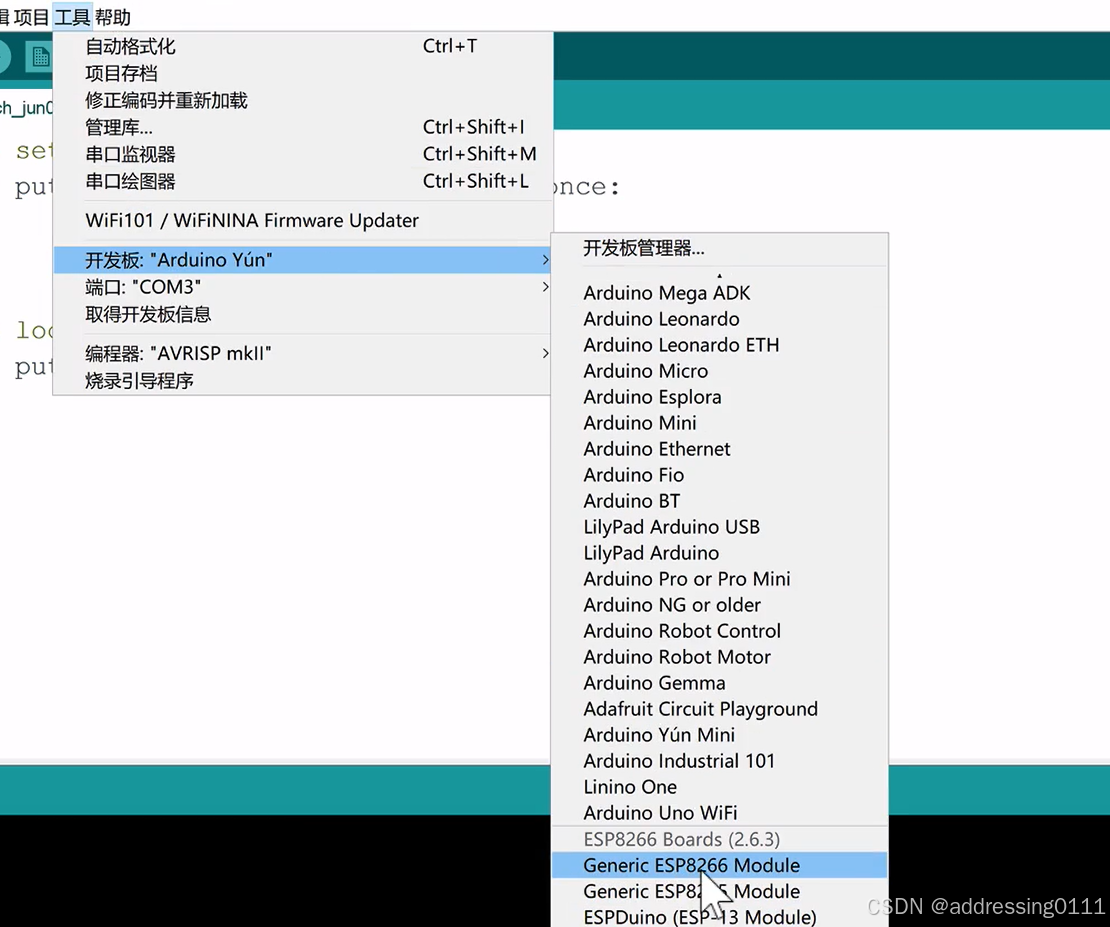The image size is (1110, 927).
Task: Select Generic ESP8266 Module board
Action: point(719,865)
